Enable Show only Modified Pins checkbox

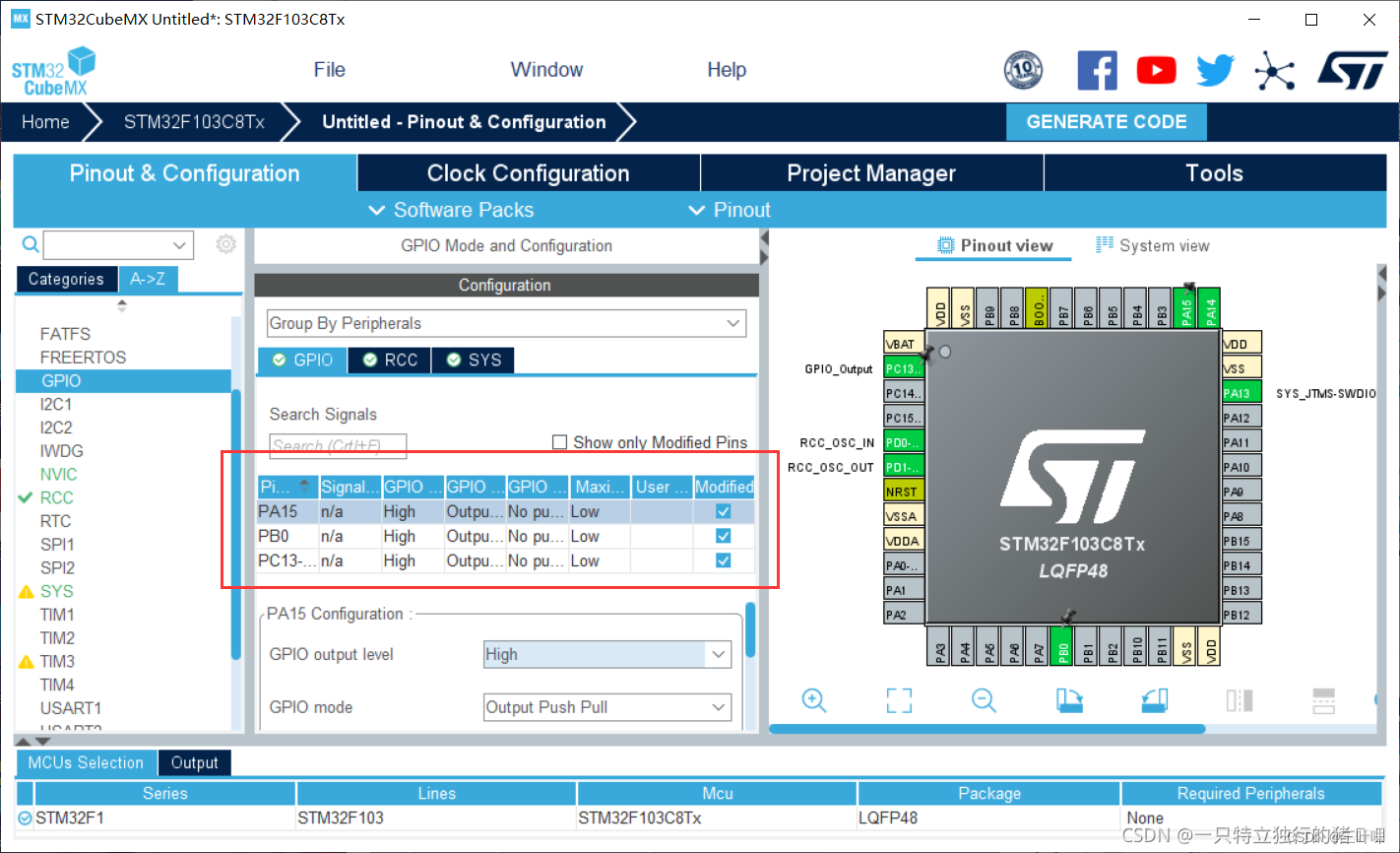pyautogui.click(x=559, y=442)
